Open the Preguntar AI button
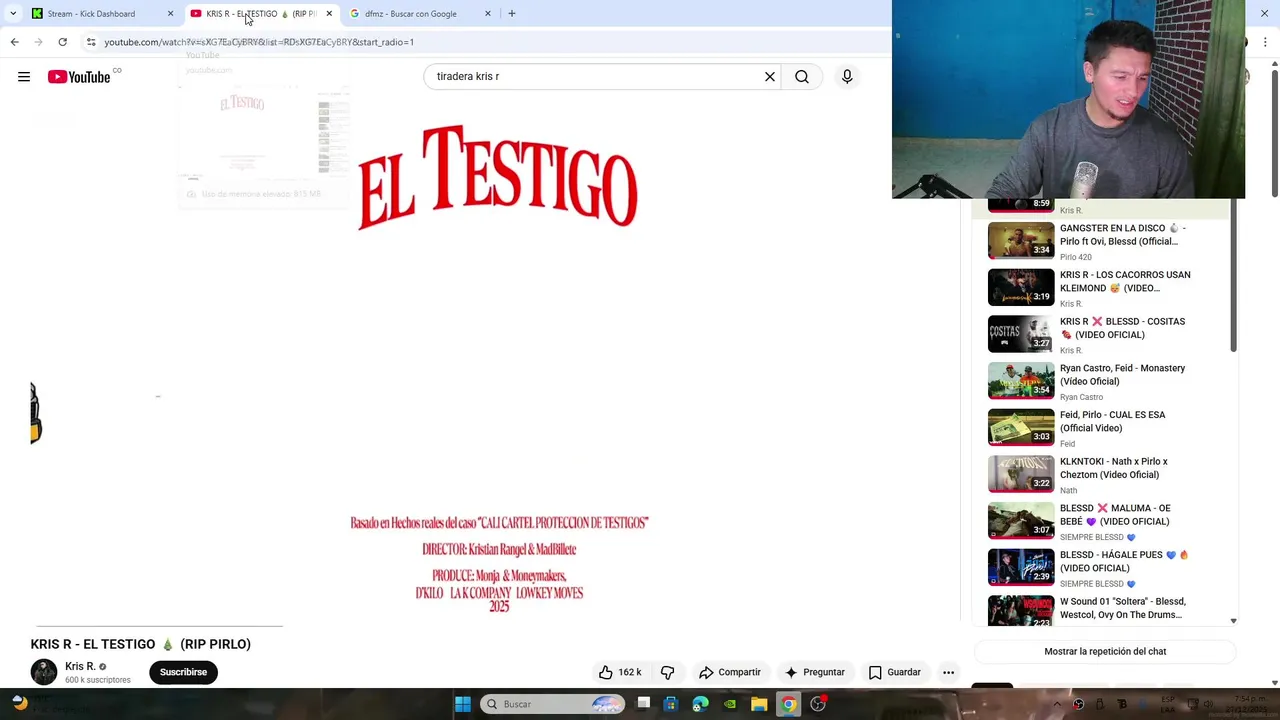Screen dimensions: 1280x720 click(815, 672)
